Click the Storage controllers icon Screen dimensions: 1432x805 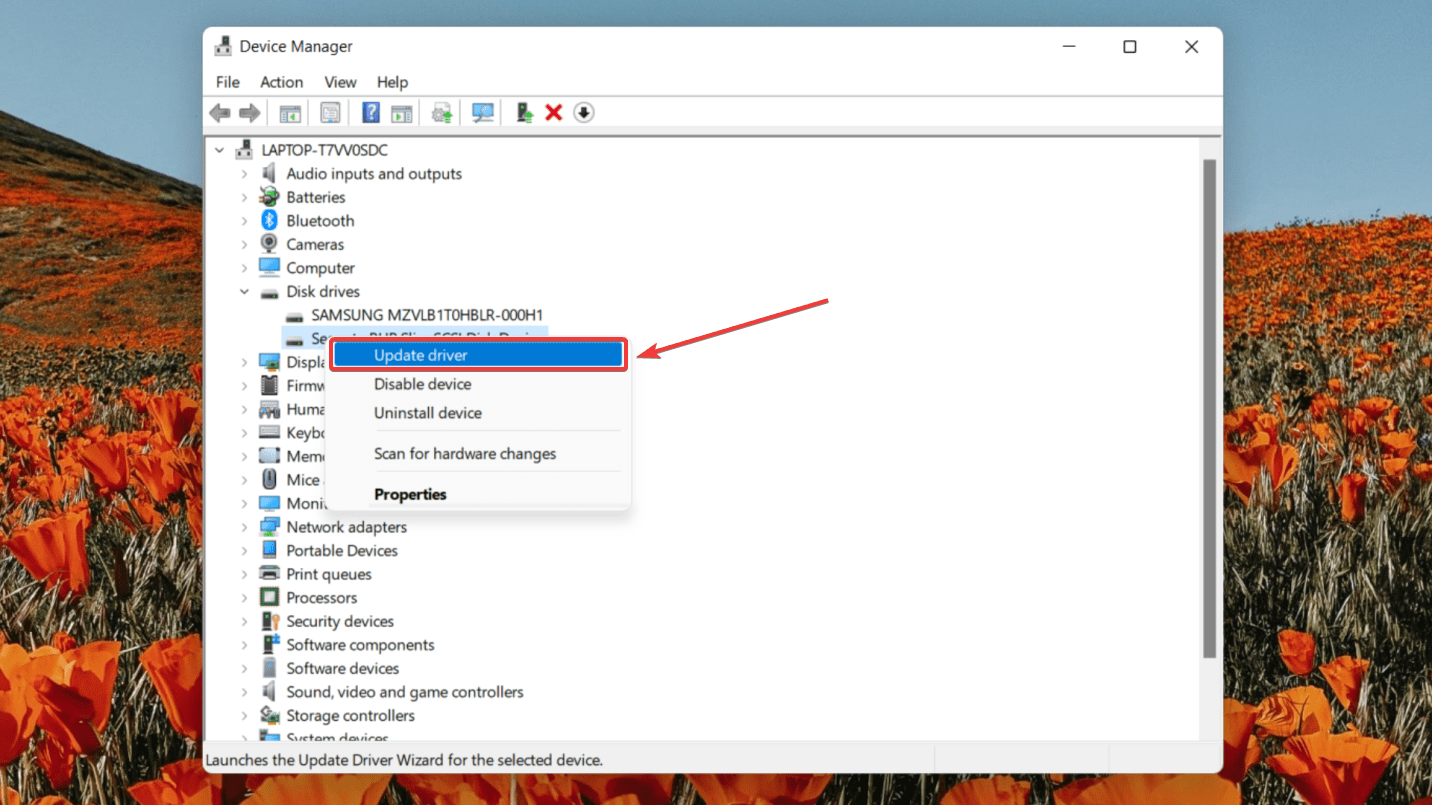[x=269, y=716]
